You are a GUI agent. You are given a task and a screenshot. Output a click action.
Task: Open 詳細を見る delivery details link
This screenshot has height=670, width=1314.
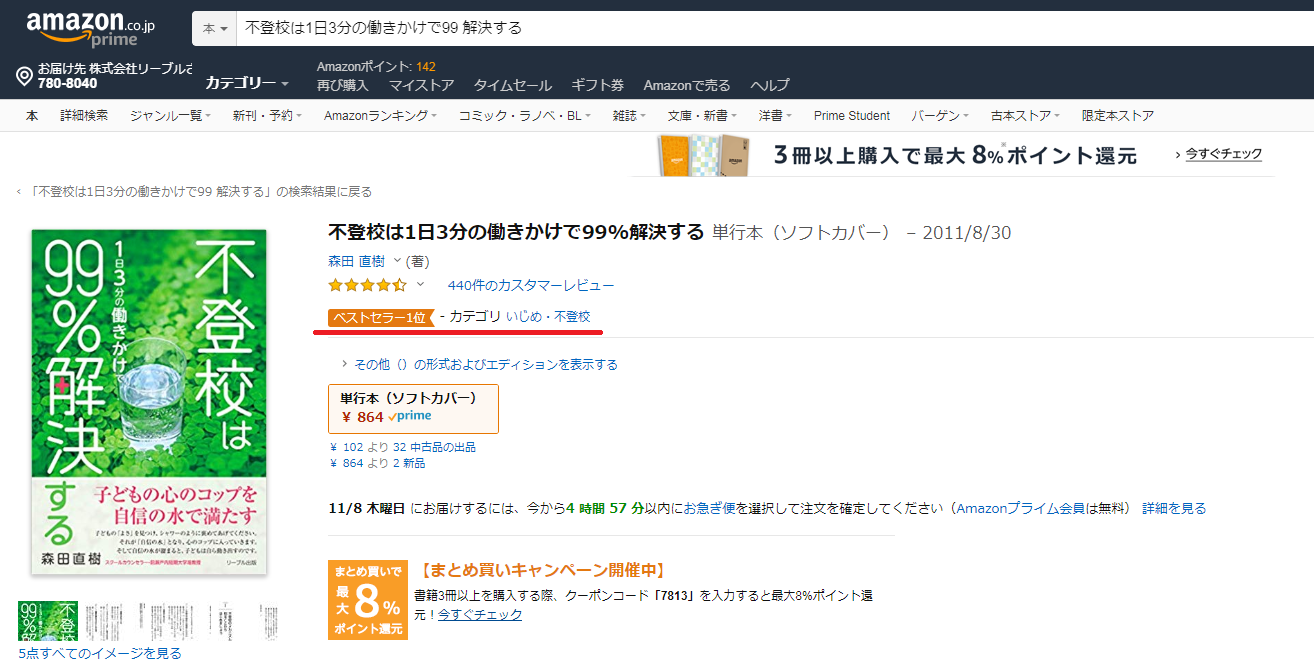[x=1174, y=508]
